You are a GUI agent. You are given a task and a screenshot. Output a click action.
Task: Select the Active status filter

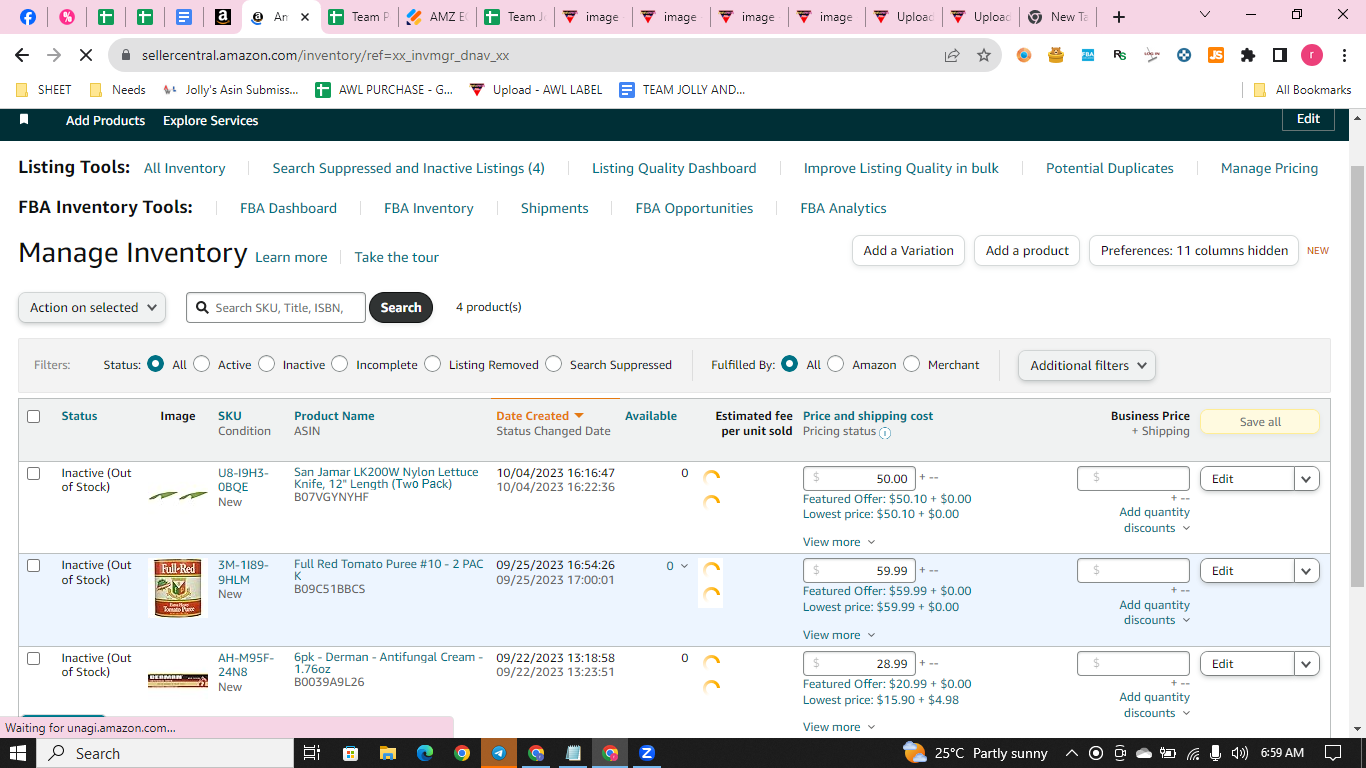[202, 364]
